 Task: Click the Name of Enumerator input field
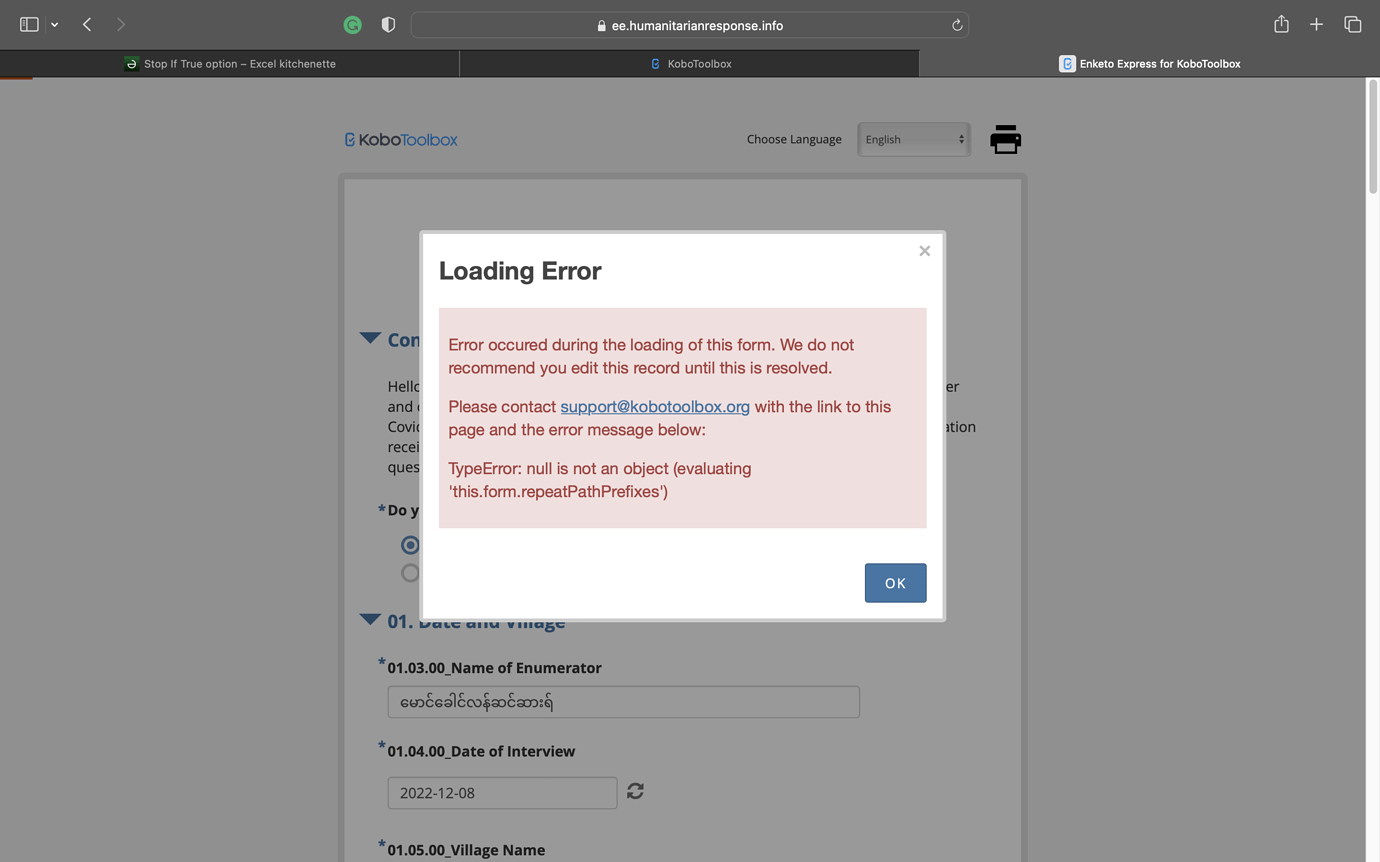pyautogui.click(x=623, y=701)
